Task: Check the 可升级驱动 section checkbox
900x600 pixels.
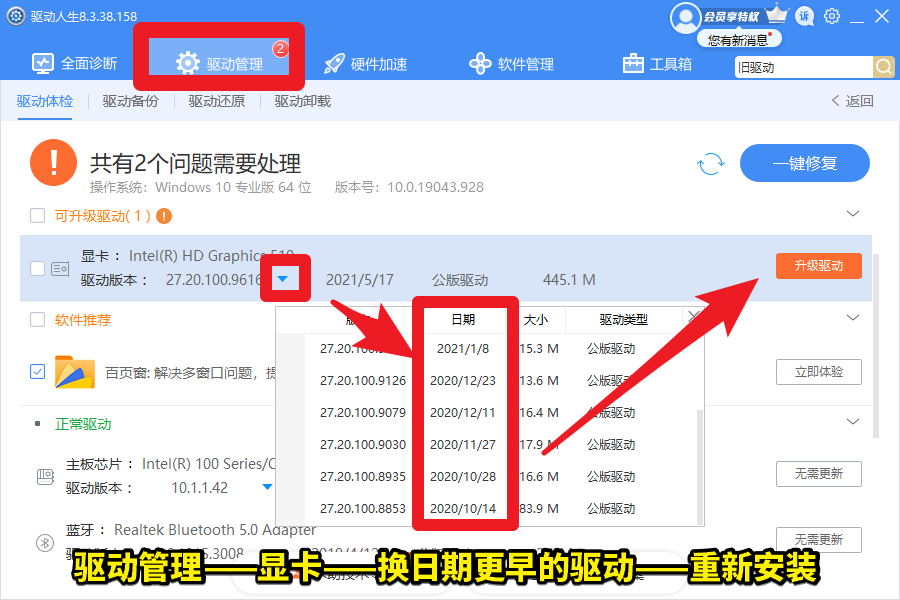Action: [37, 216]
